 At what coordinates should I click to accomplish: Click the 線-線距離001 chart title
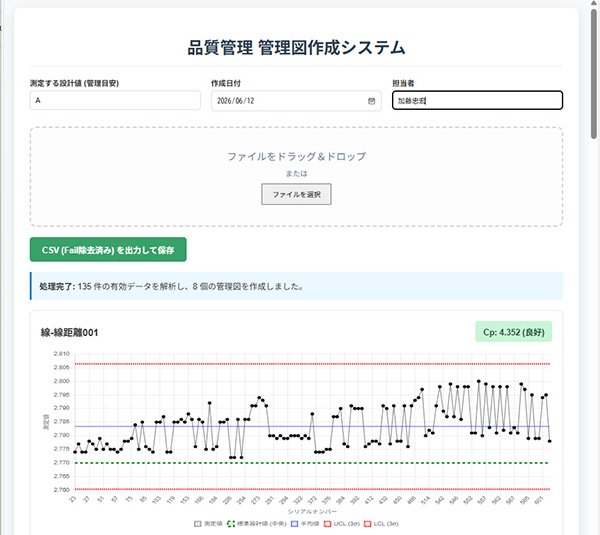[69, 333]
